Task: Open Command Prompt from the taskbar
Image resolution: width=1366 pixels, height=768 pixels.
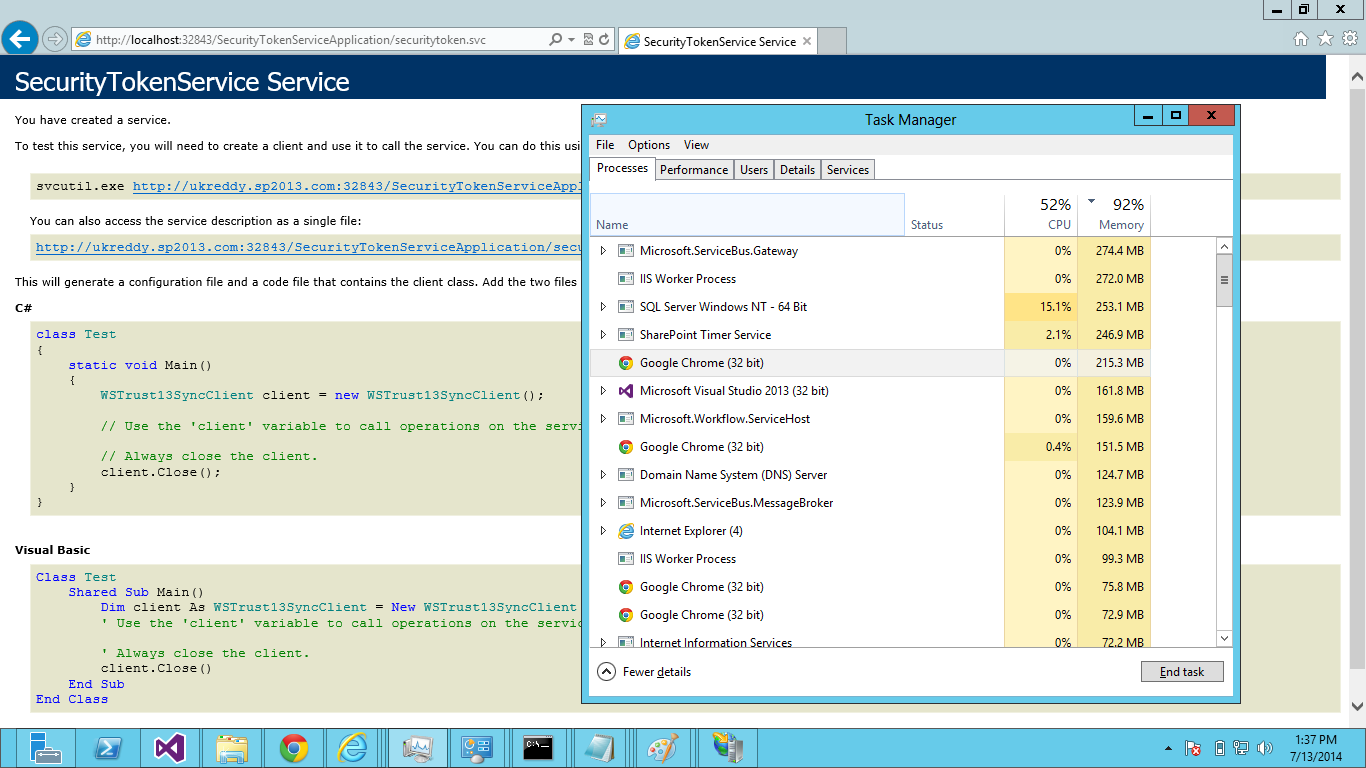Action: point(540,747)
